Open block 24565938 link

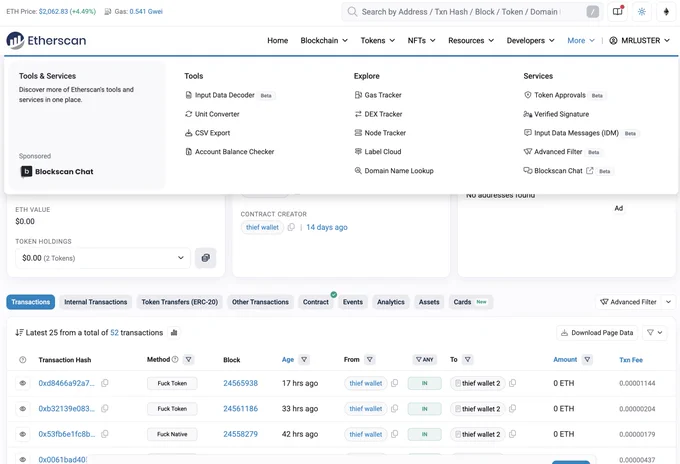(x=241, y=383)
